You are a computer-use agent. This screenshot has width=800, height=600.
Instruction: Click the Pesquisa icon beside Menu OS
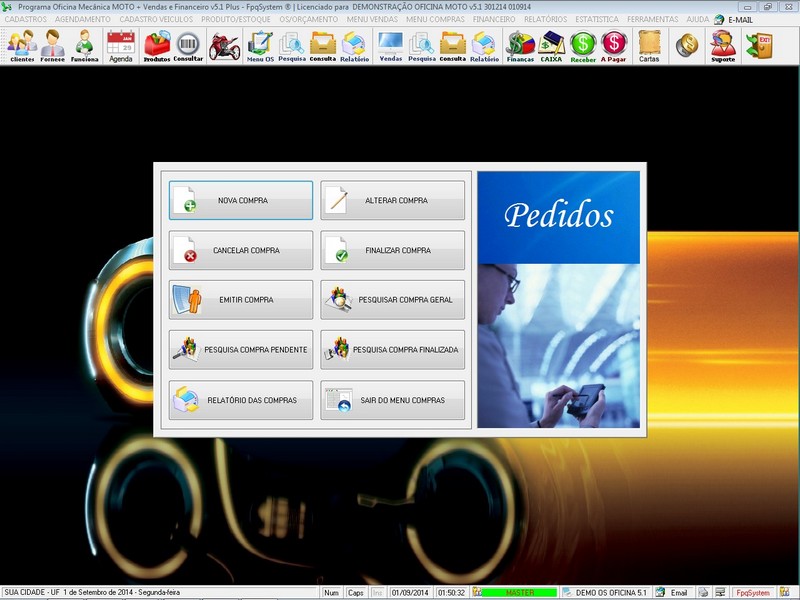tap(292, 46)
